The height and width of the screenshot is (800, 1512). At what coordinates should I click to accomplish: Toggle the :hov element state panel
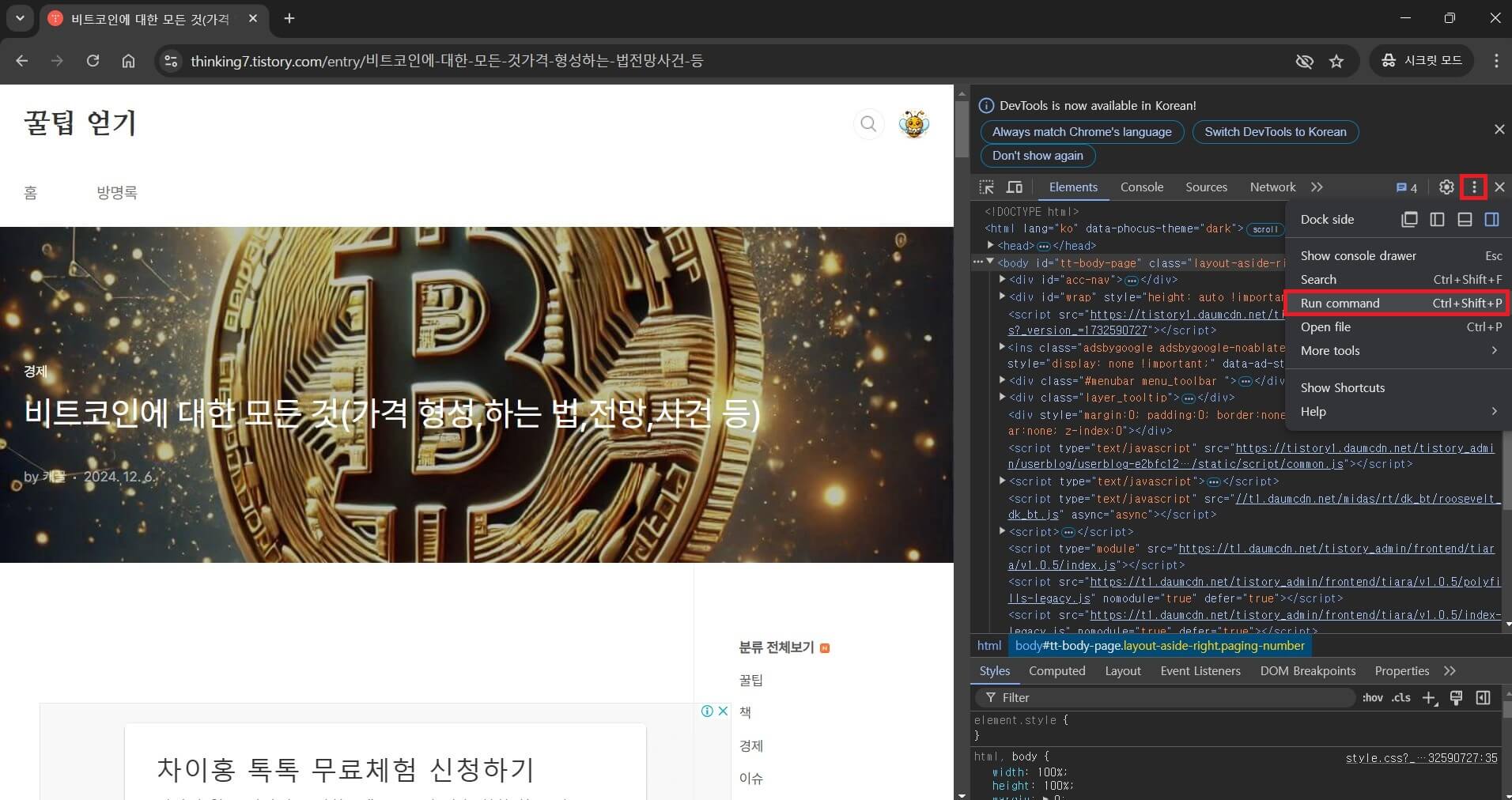[1373, 698]
